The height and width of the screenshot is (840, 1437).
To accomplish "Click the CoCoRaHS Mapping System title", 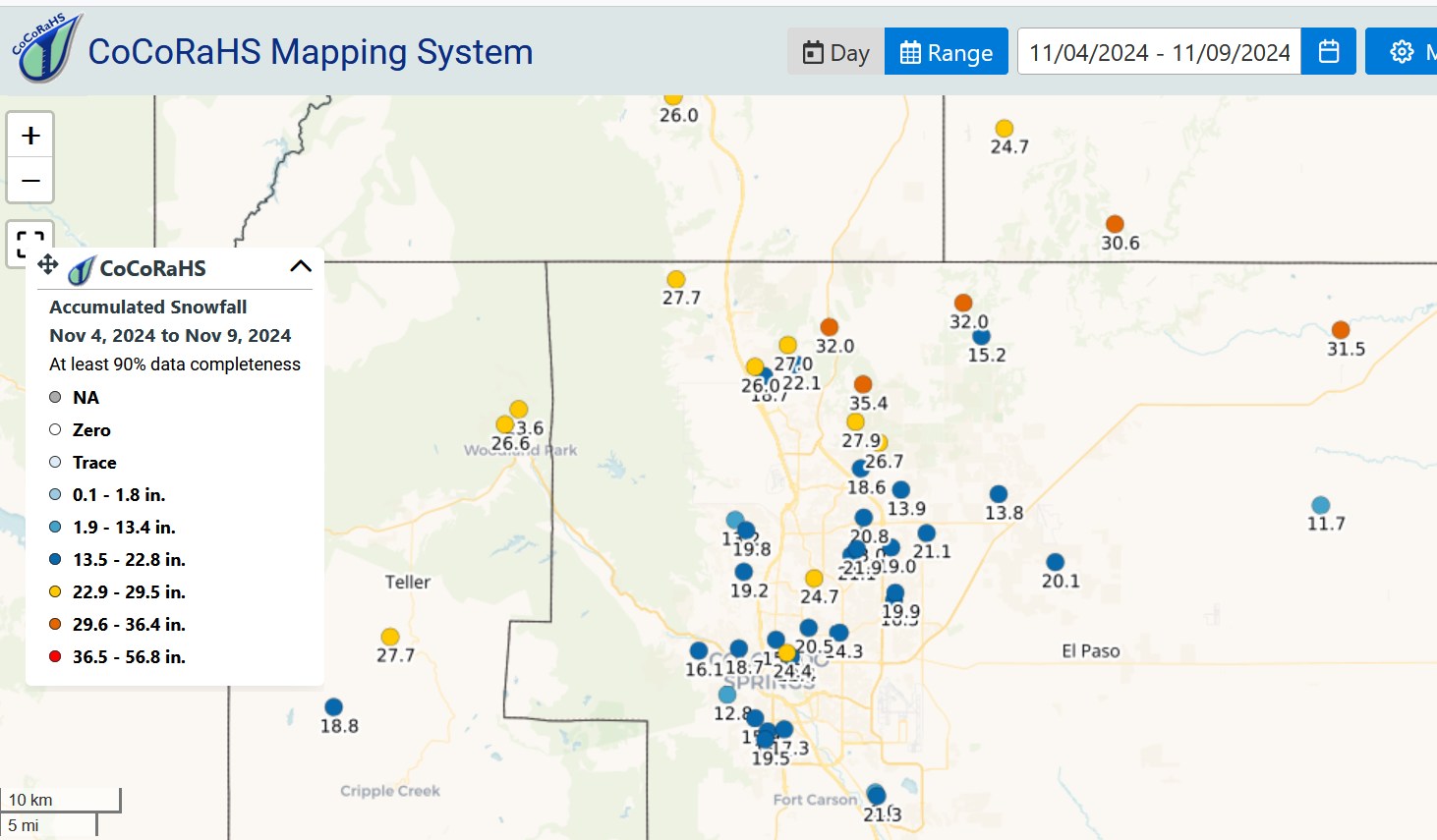I will pyautogui.click(x=311, y=52).
